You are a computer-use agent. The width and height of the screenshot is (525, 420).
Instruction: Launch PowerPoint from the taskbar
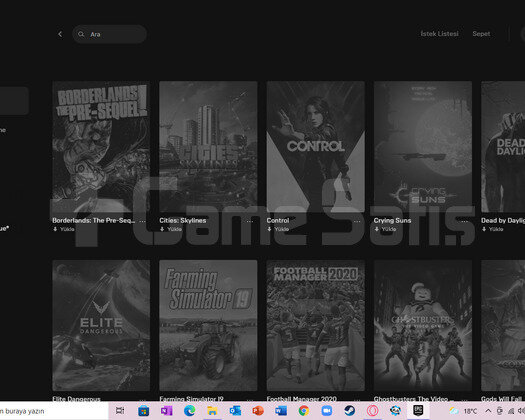[x=258, y=410]
